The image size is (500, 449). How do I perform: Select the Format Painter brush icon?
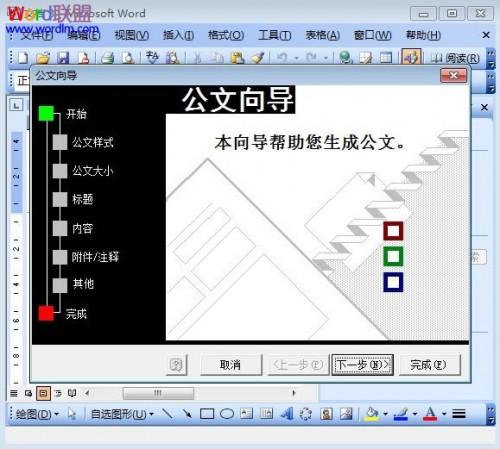(x=258, y=58)
